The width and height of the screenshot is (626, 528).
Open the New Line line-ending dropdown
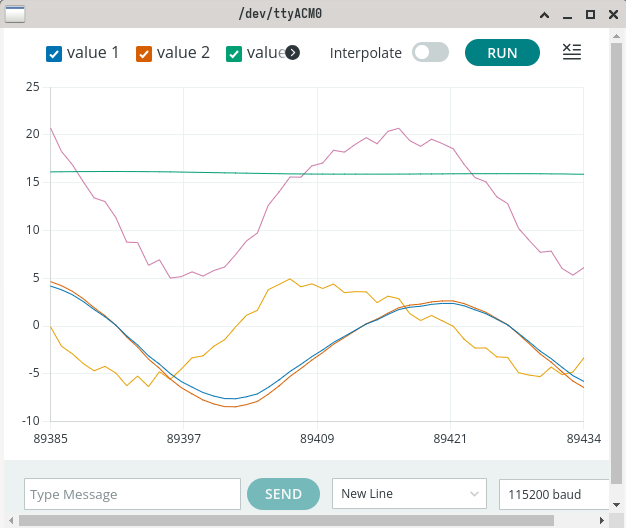(410, 494)
